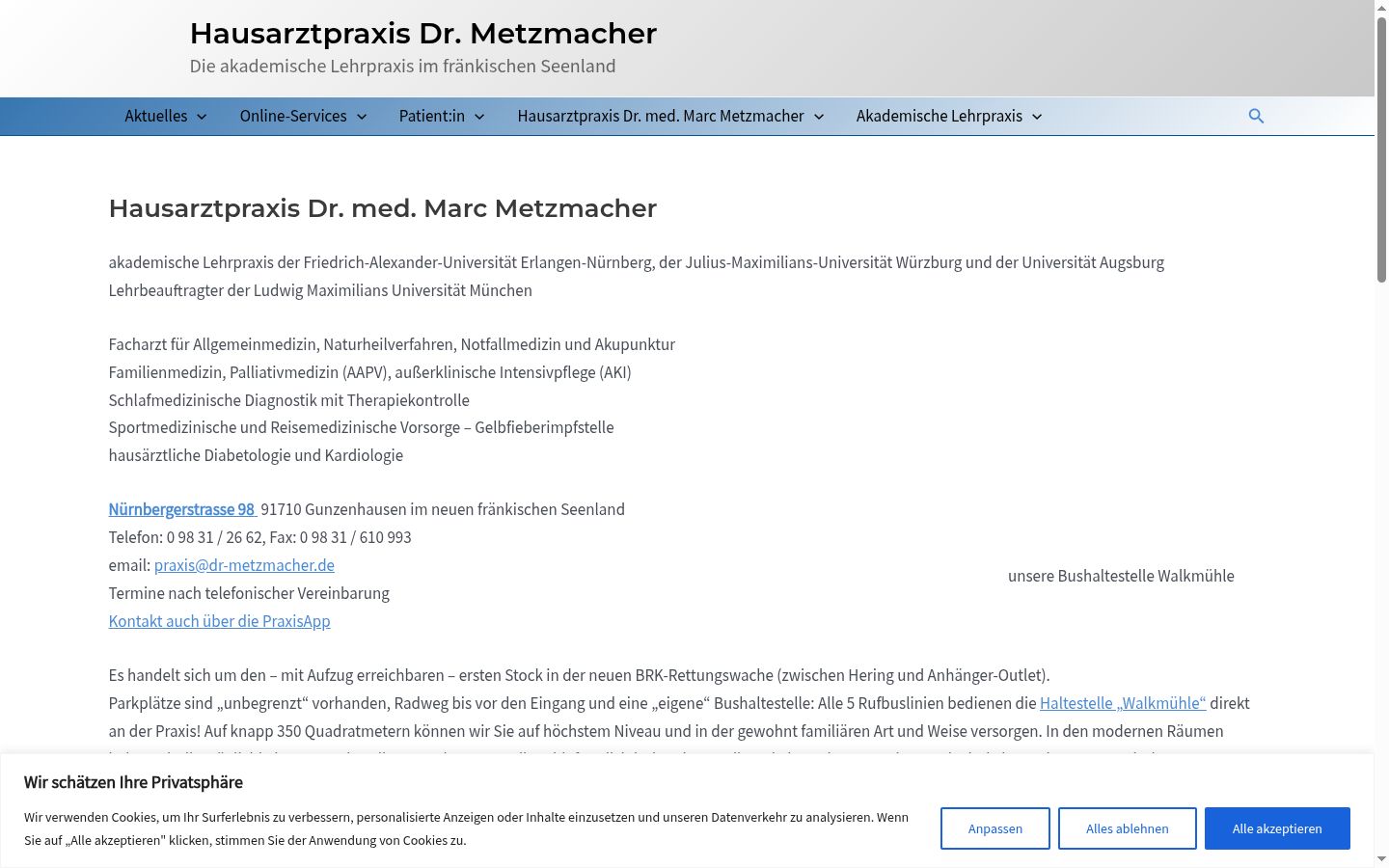Click the text Termine nach telefonischer Vereinbarung

249,593
